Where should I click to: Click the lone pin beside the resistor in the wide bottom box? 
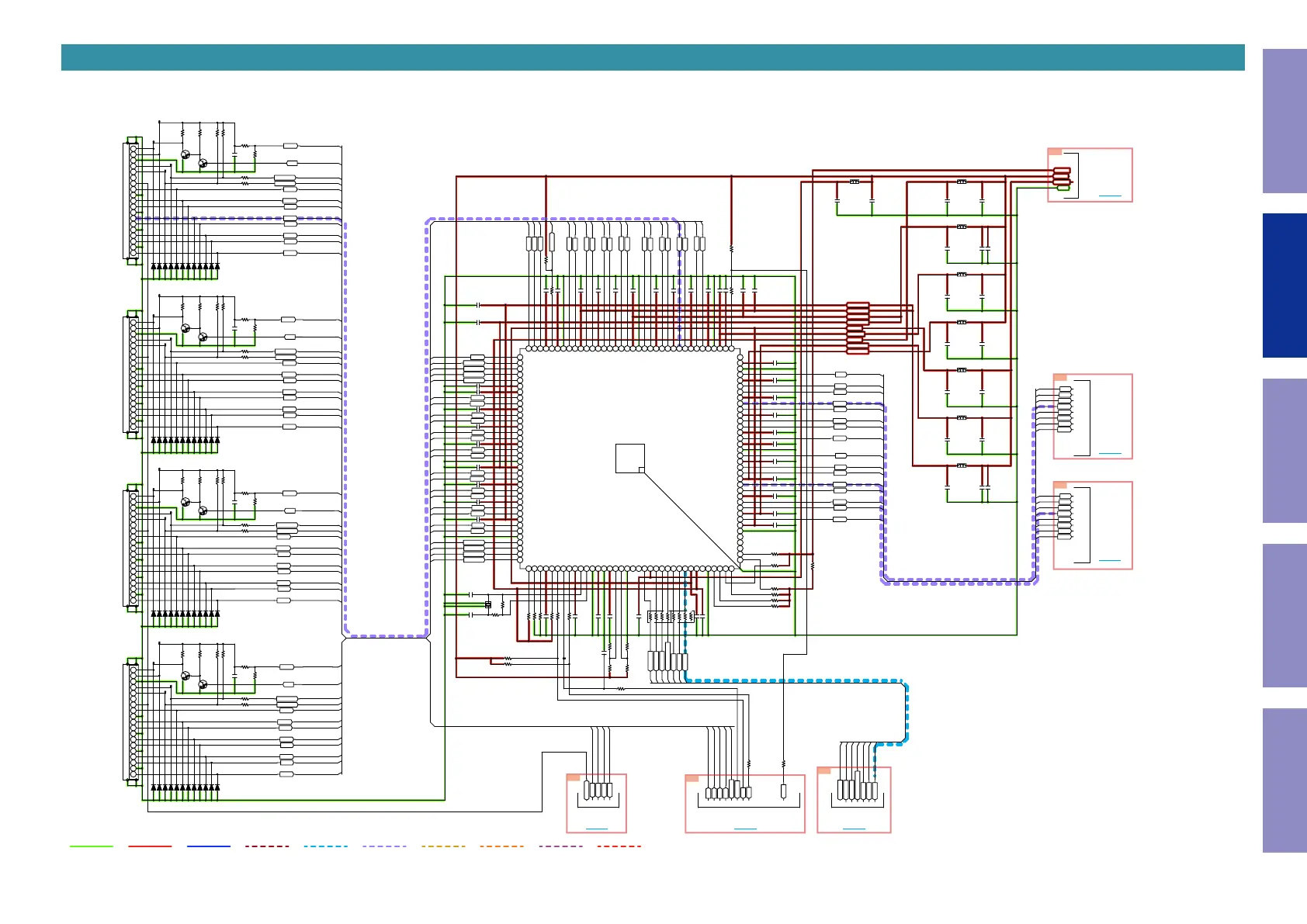[x=783, y=791]
